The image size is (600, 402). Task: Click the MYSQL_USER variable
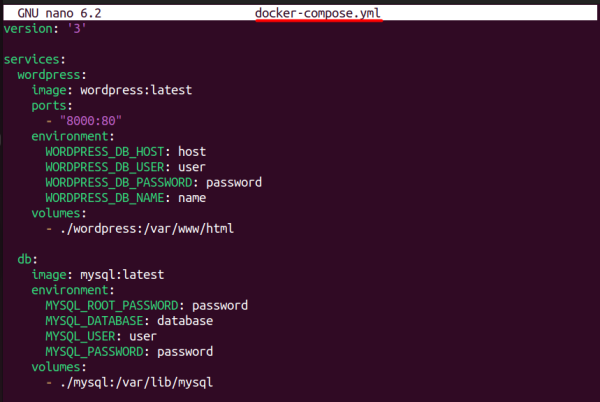click(x=83, y=336)
